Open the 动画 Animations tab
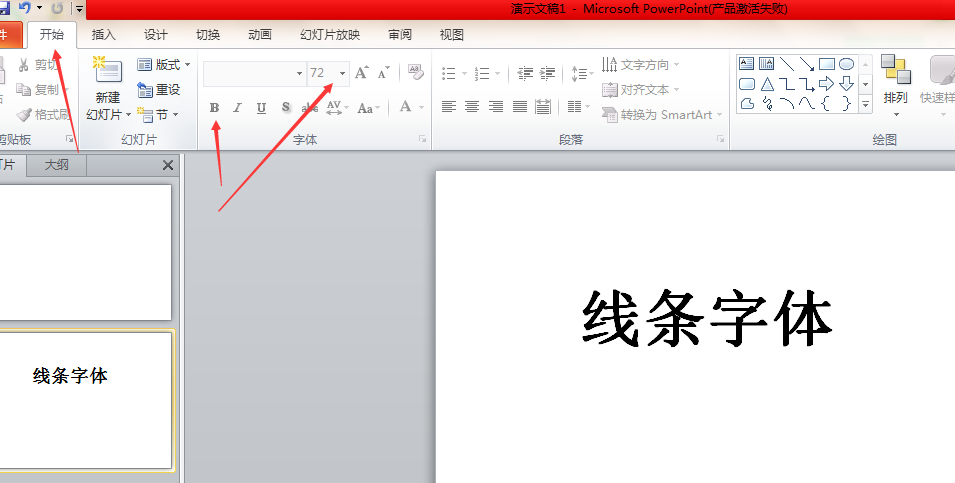 click(259, 35)
